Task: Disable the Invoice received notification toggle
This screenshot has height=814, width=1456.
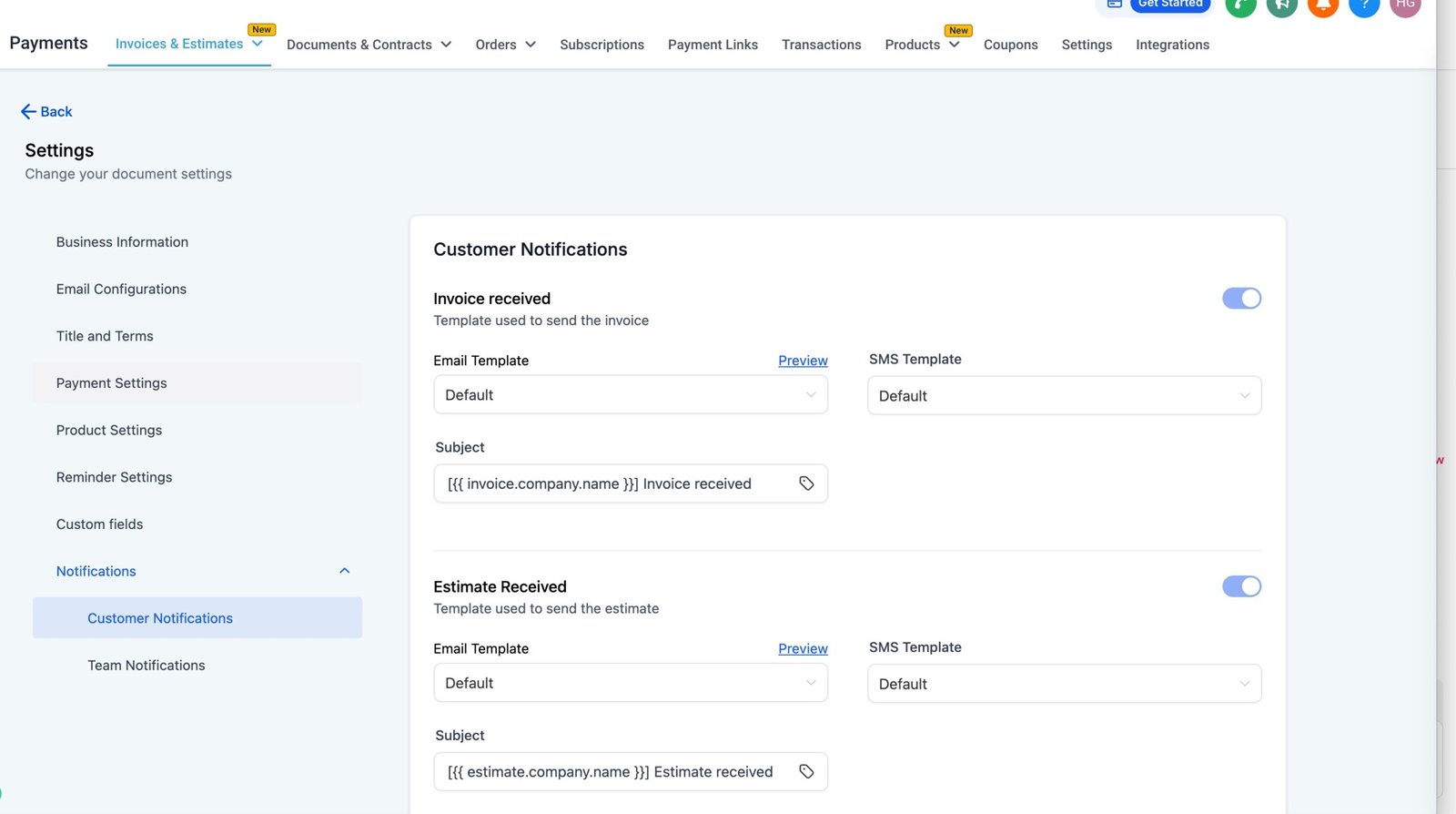Action: tap(1241, 299)
